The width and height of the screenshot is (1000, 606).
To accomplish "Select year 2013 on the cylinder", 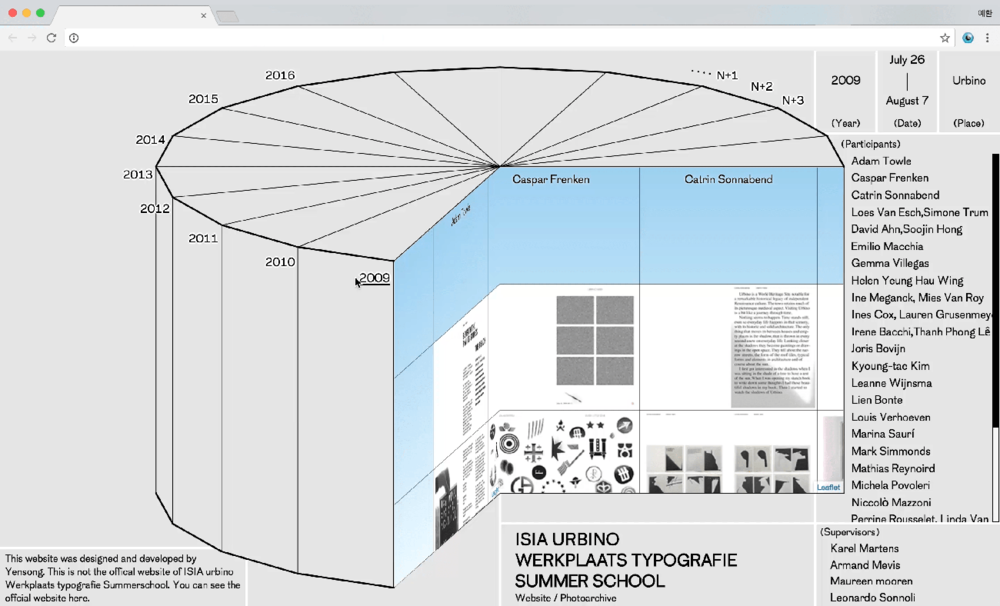I will 138,174.
